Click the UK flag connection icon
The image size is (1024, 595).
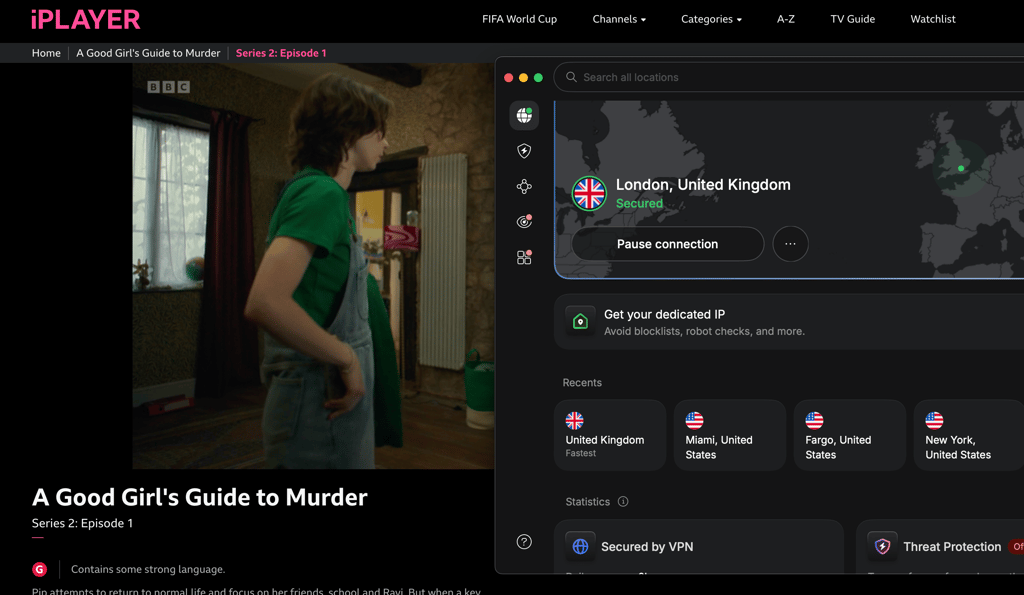pos(589,193)
